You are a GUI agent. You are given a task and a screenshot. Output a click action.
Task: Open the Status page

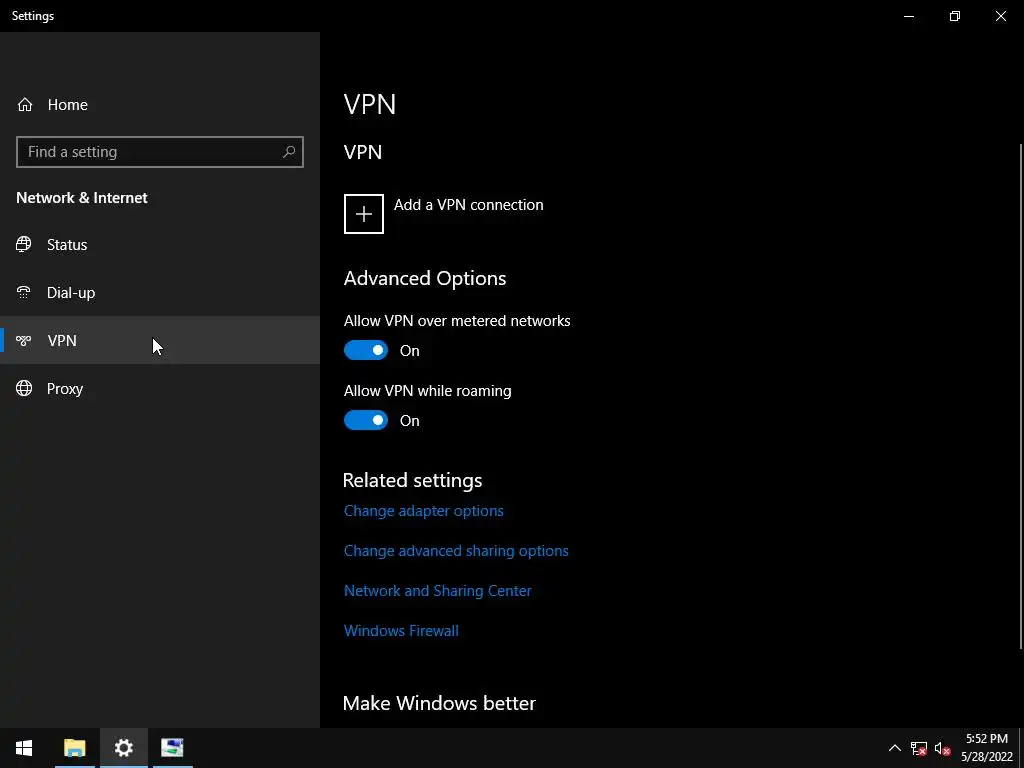(160, 244)
